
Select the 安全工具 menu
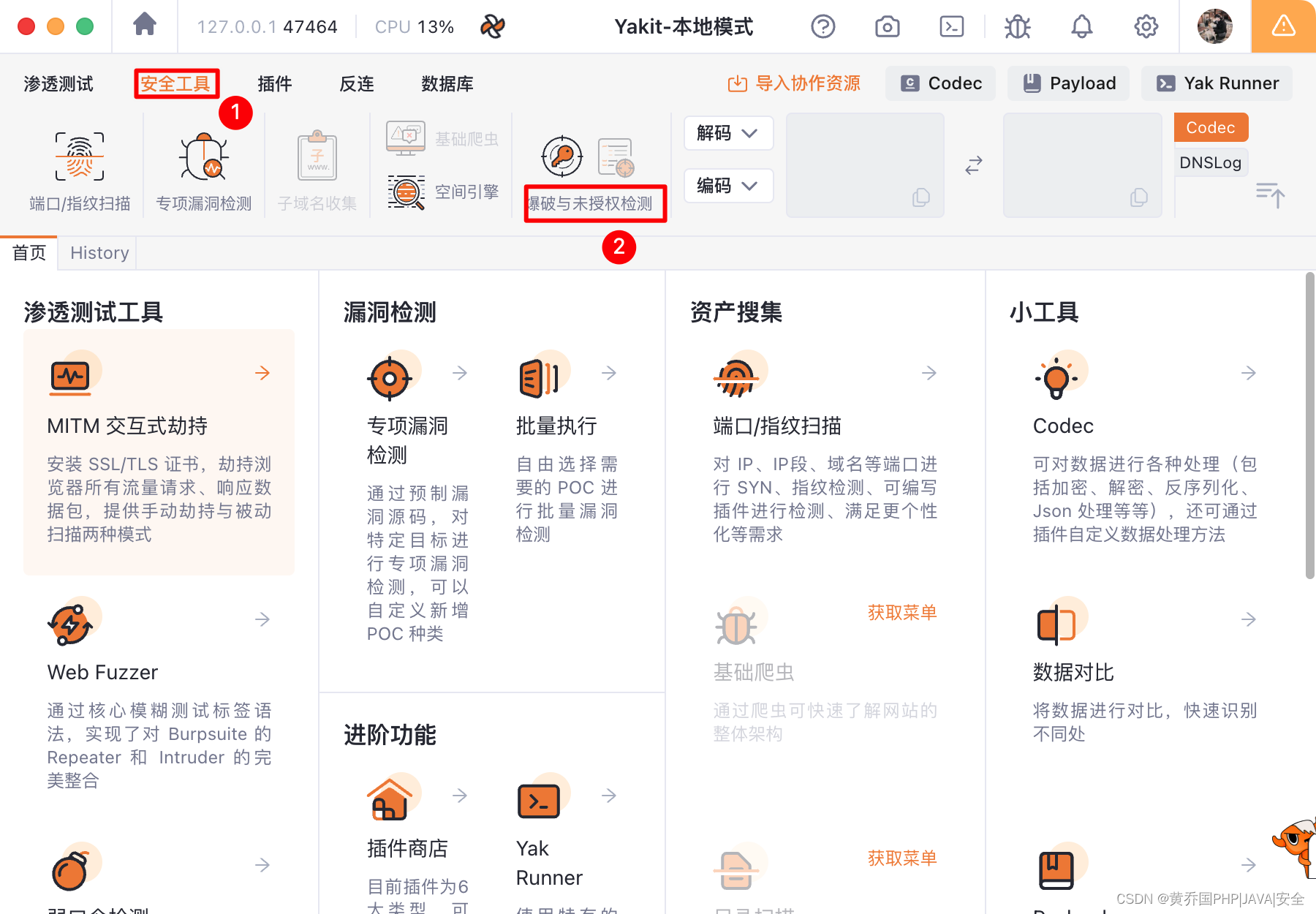coord(175,83)
